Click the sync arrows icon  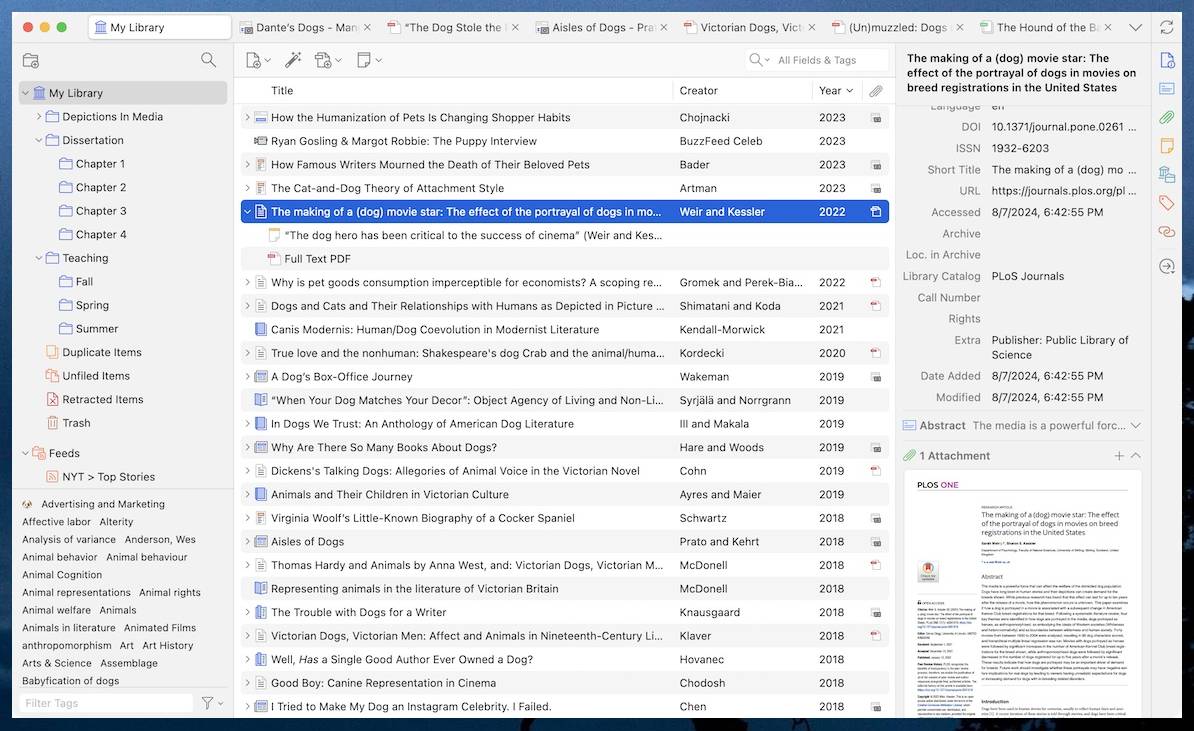click(x=1167, y=27)
